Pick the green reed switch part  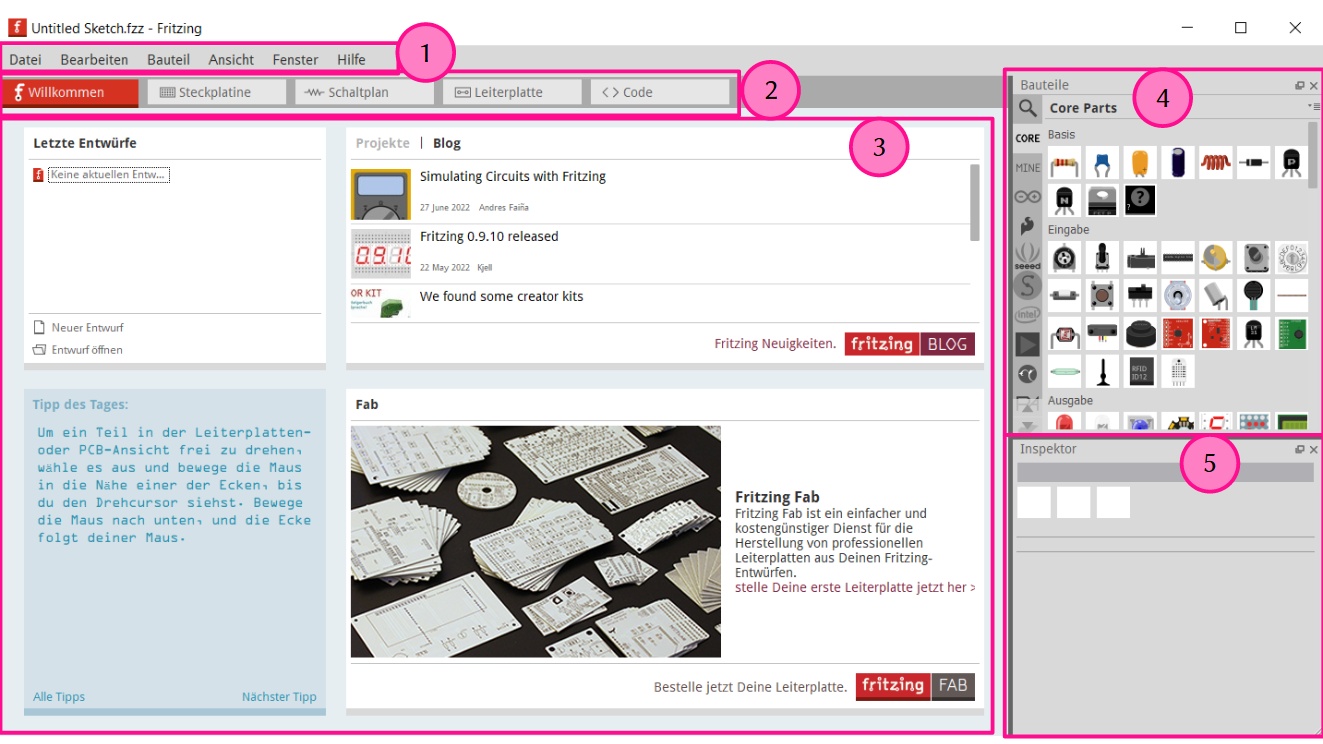pyautogui.click(x=1064, y=372)
